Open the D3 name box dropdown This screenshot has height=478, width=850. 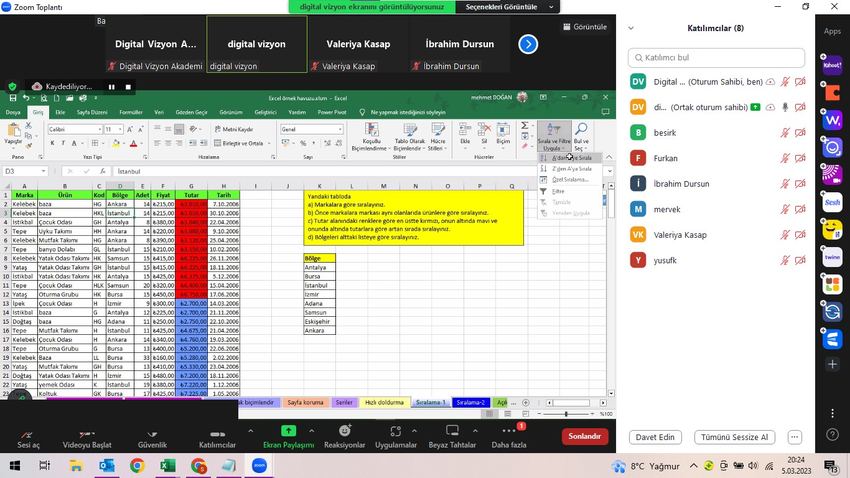[x=43, y=171]
